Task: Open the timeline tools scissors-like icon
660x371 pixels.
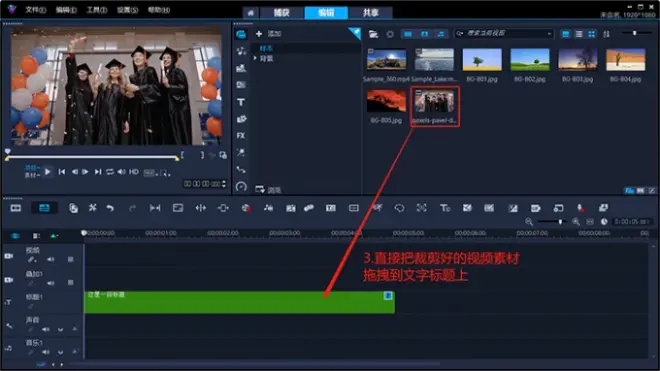Action: [93, 208]
